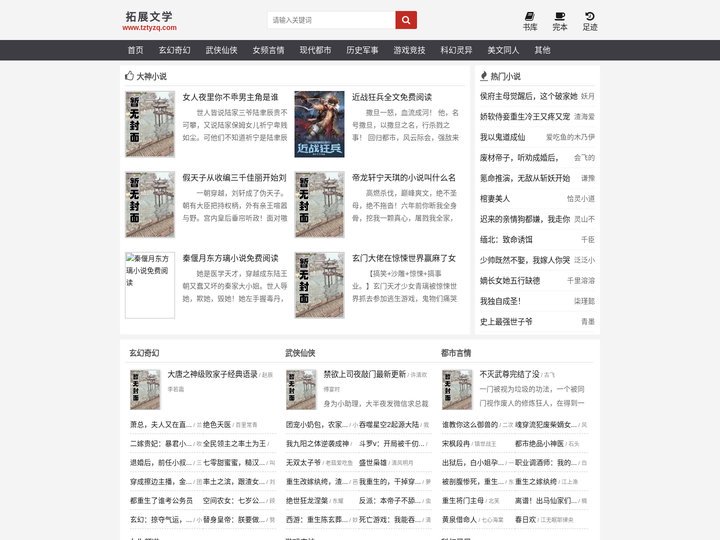Open hot novel 少帅既然不娶，我嫁人你哭
The image size is (720, 540).
point(525,260)
